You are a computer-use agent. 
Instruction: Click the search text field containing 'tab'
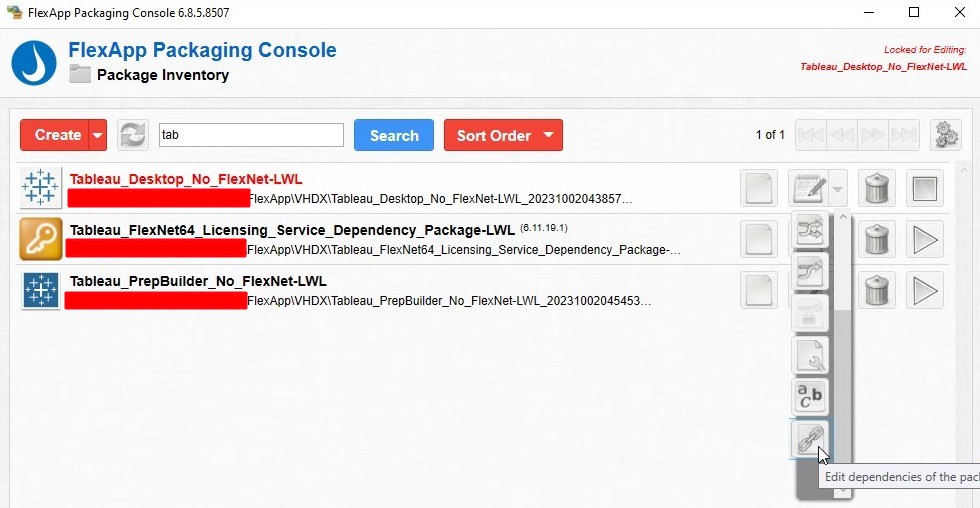point(250,135)
